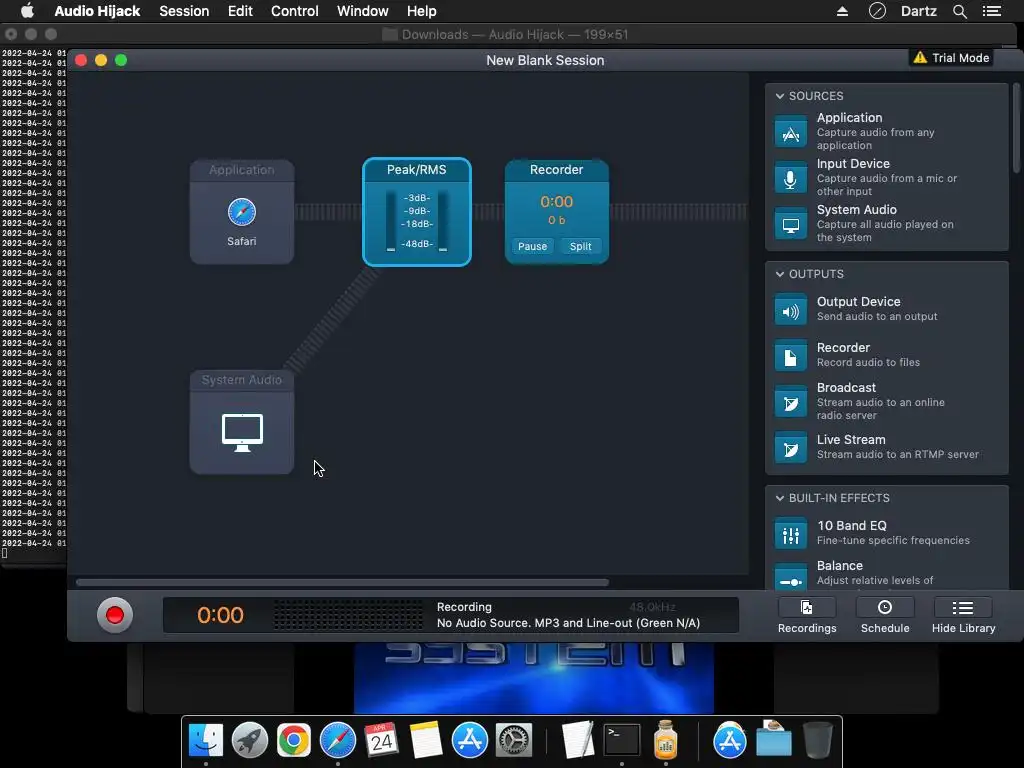The width and height of the screenshot is (1024, 768).
Task: Open the App Store from the dock
Action: (x=470, y=740)
